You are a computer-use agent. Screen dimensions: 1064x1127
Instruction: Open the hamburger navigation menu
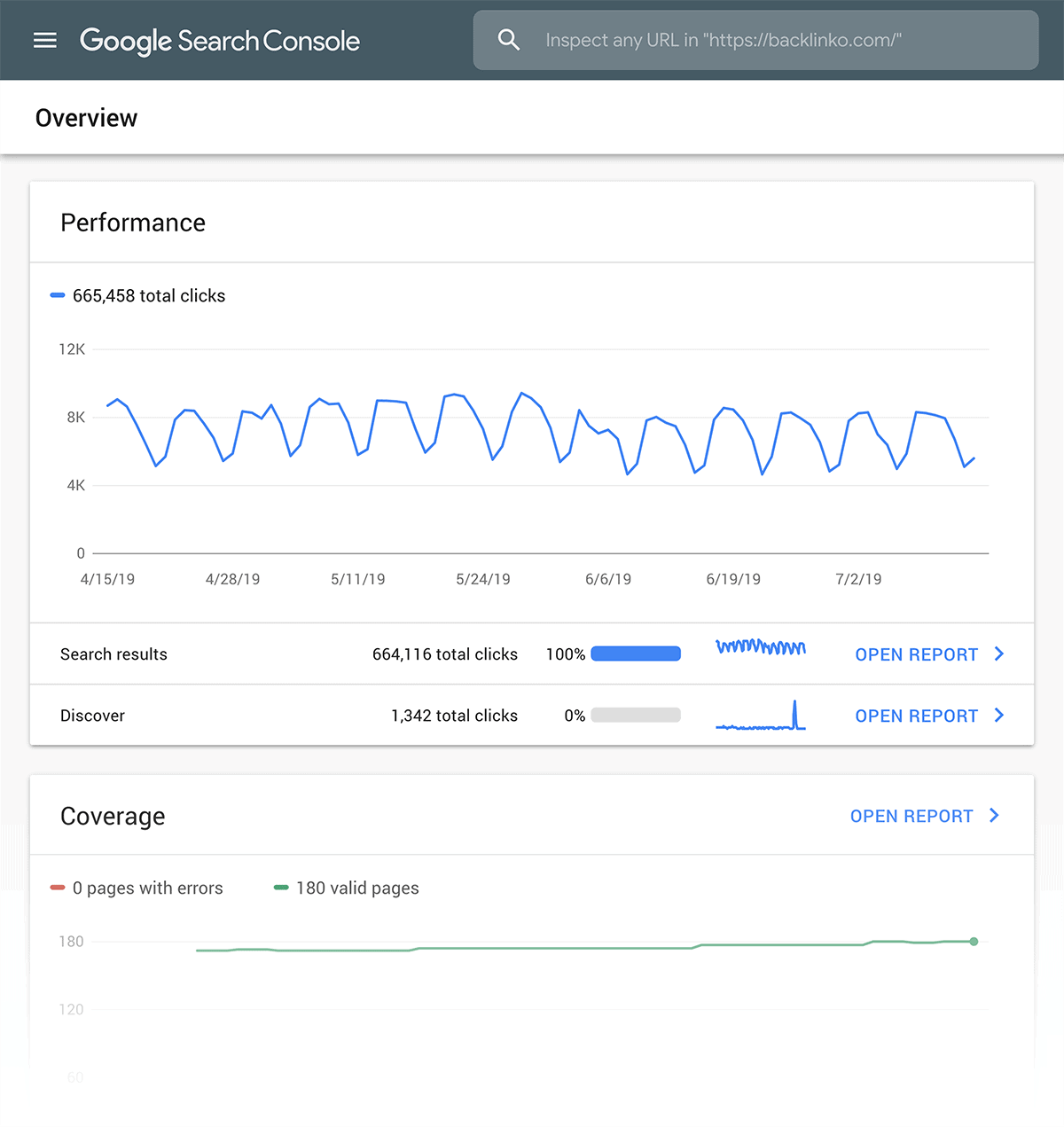(44, 40)
